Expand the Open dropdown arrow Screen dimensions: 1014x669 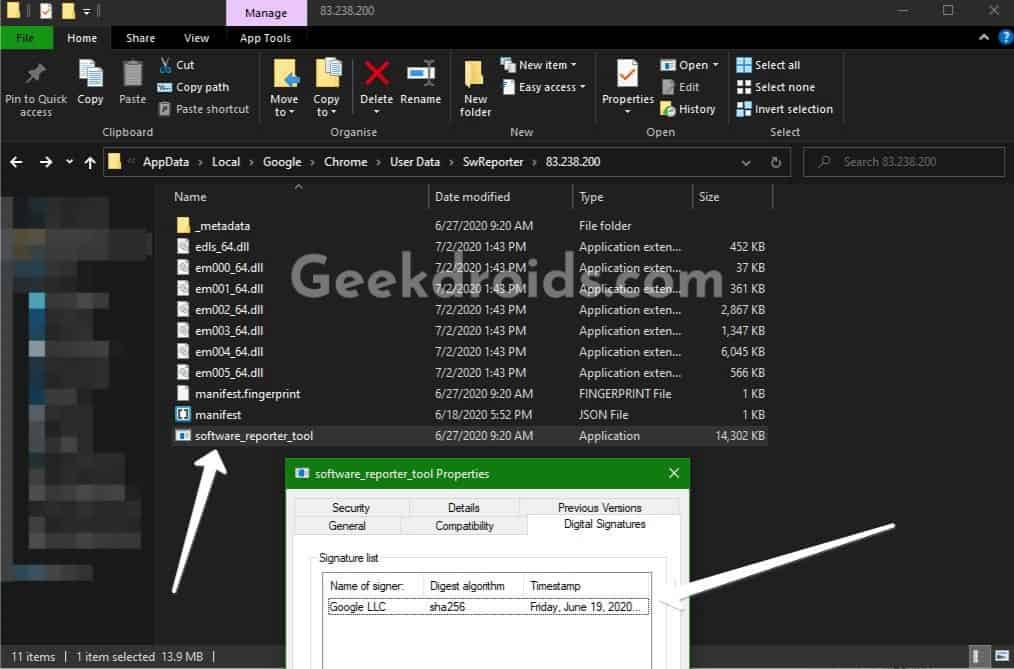715,65
